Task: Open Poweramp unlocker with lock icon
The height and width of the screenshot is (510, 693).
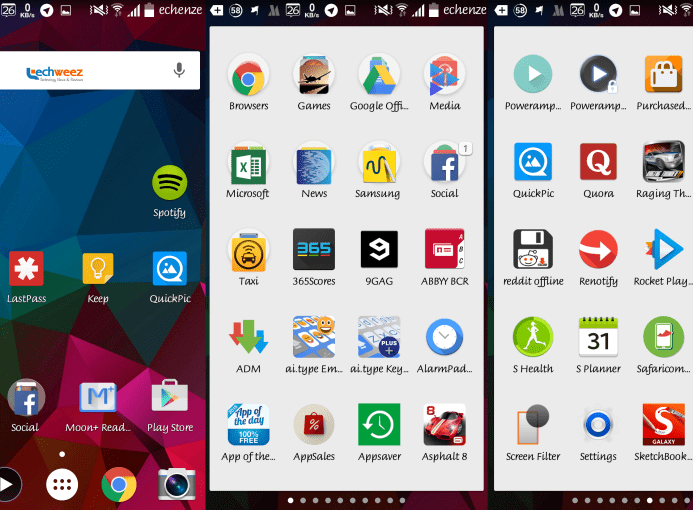Action: point(598,74)
